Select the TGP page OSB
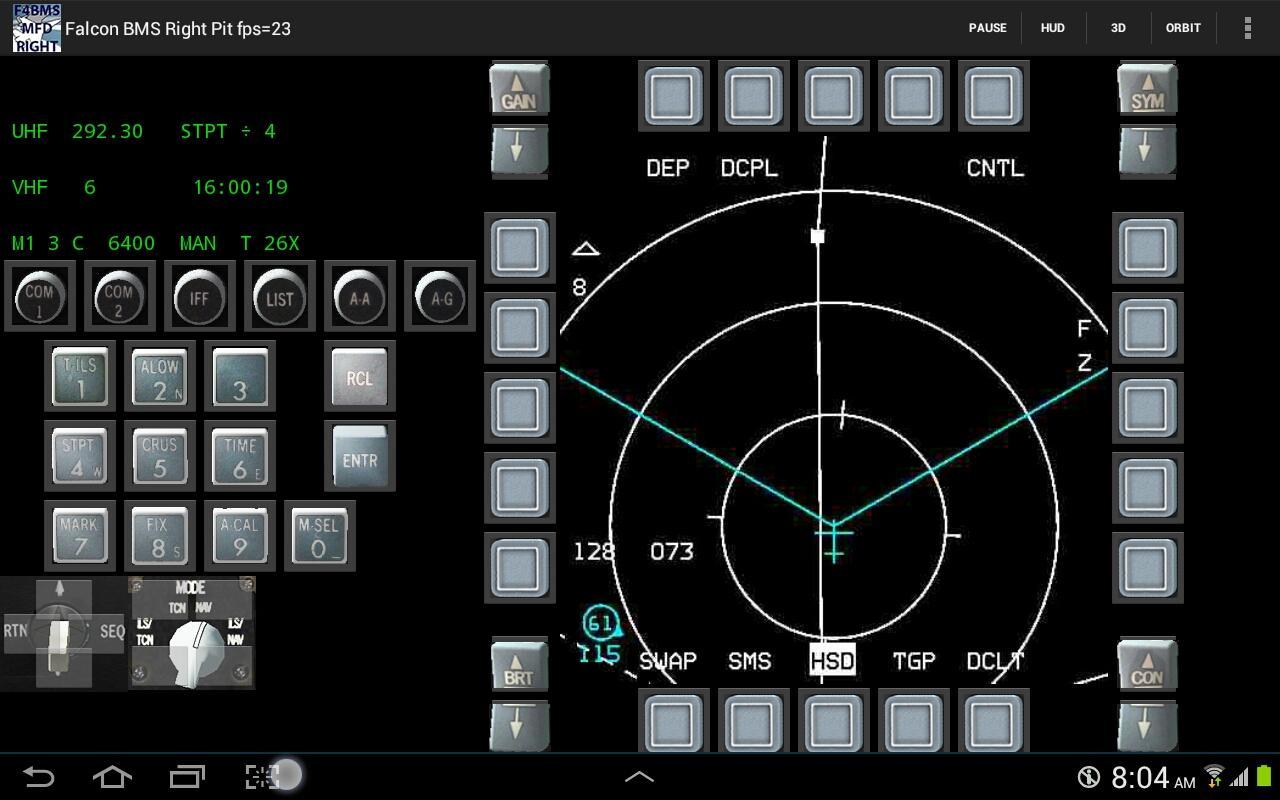This screenshot has width=1280, height=800. [x=913, y=720]
